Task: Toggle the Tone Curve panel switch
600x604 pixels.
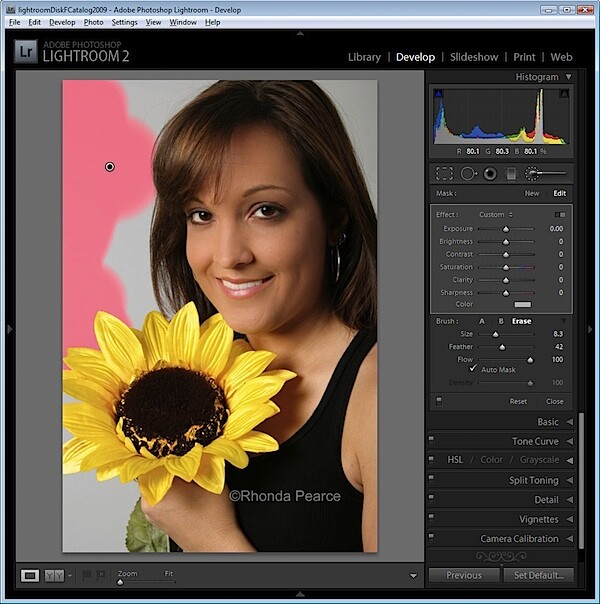Action: (x=431, y=439)
